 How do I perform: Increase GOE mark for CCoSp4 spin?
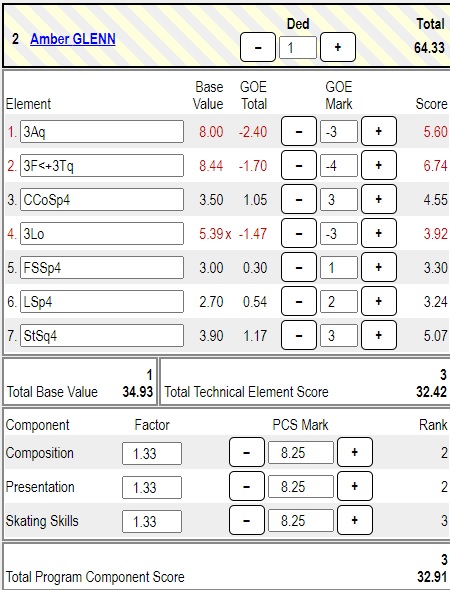[379, 199]
